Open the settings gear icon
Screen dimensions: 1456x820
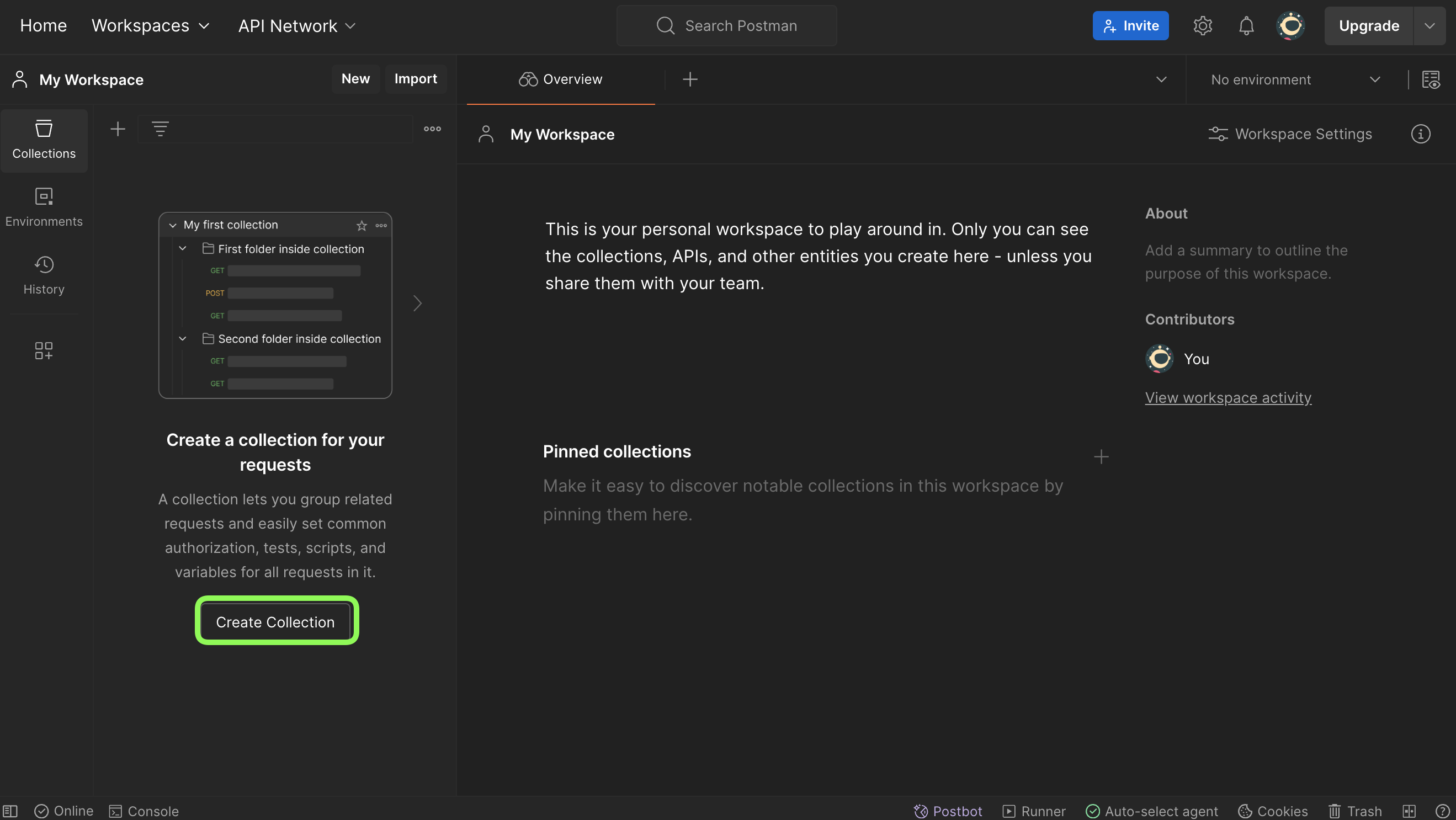[x=1202, y=26]
